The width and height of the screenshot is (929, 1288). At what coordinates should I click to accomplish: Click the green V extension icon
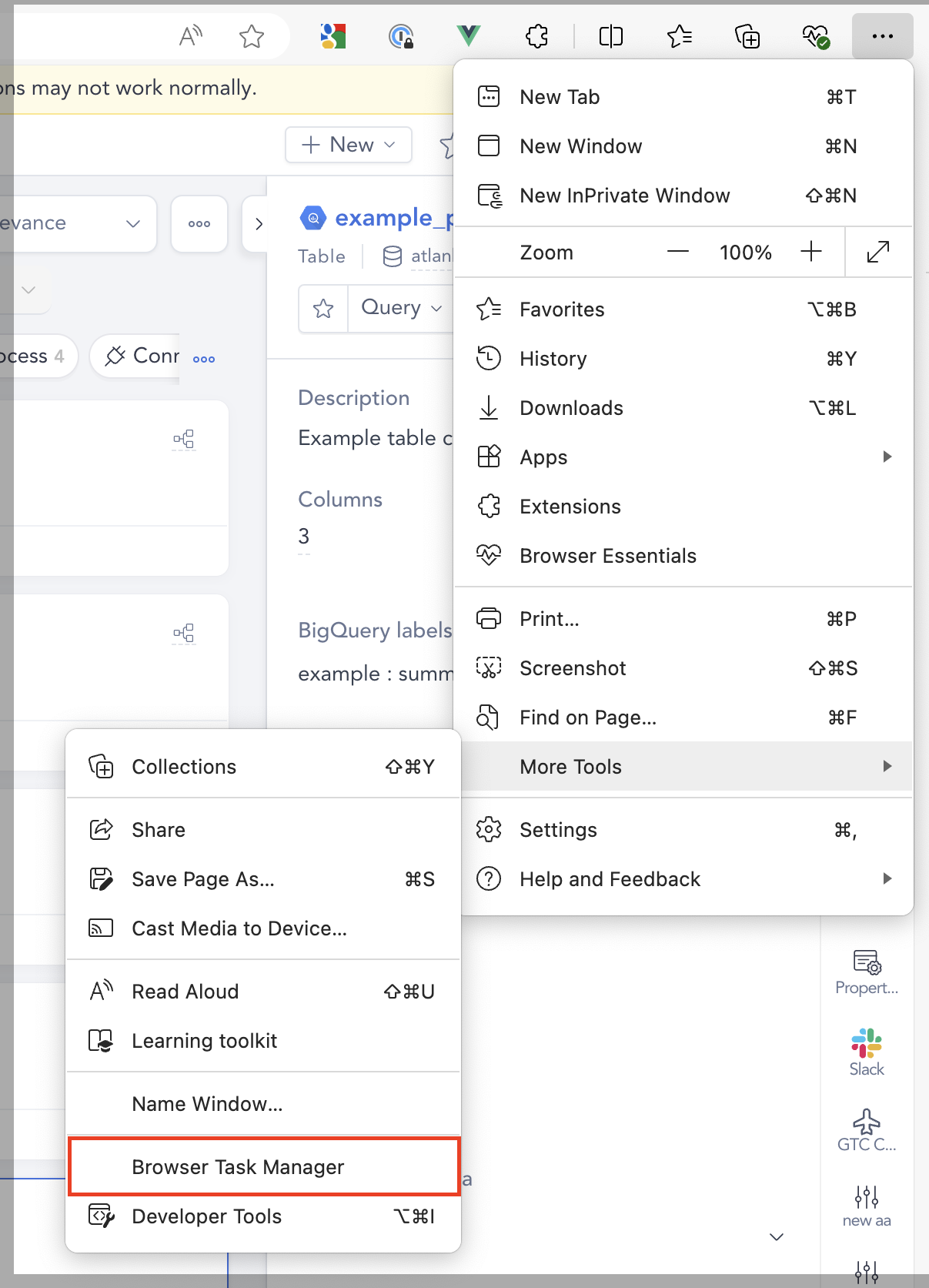point(469,35)
